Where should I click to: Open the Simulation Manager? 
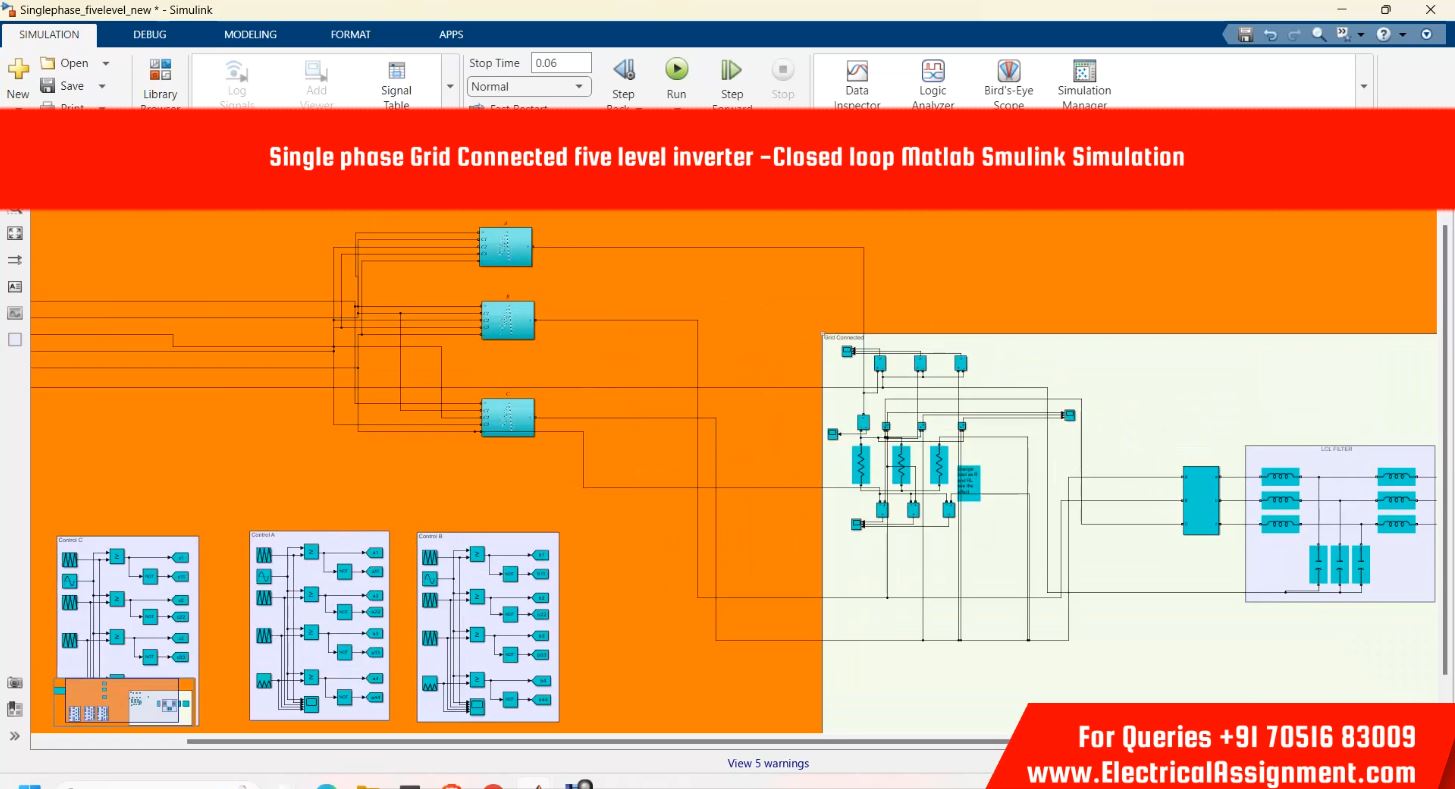pos(1084,72)
